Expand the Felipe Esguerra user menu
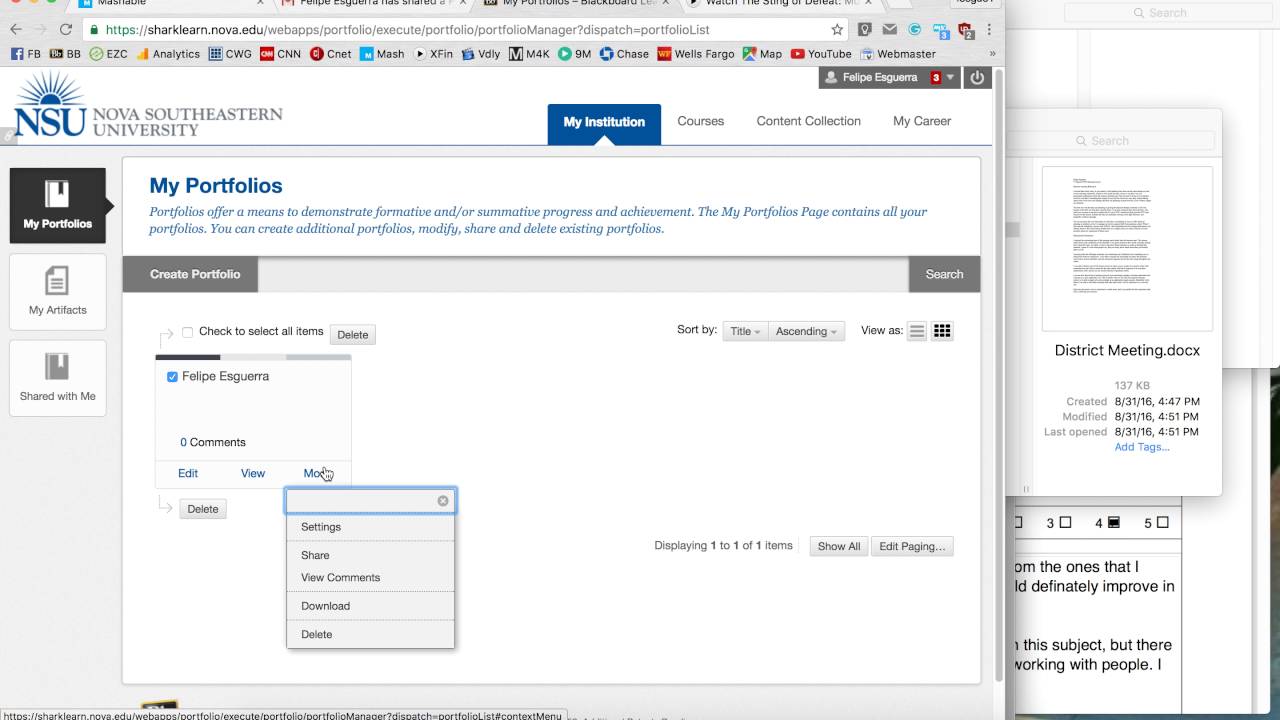 tap(890, 77)
